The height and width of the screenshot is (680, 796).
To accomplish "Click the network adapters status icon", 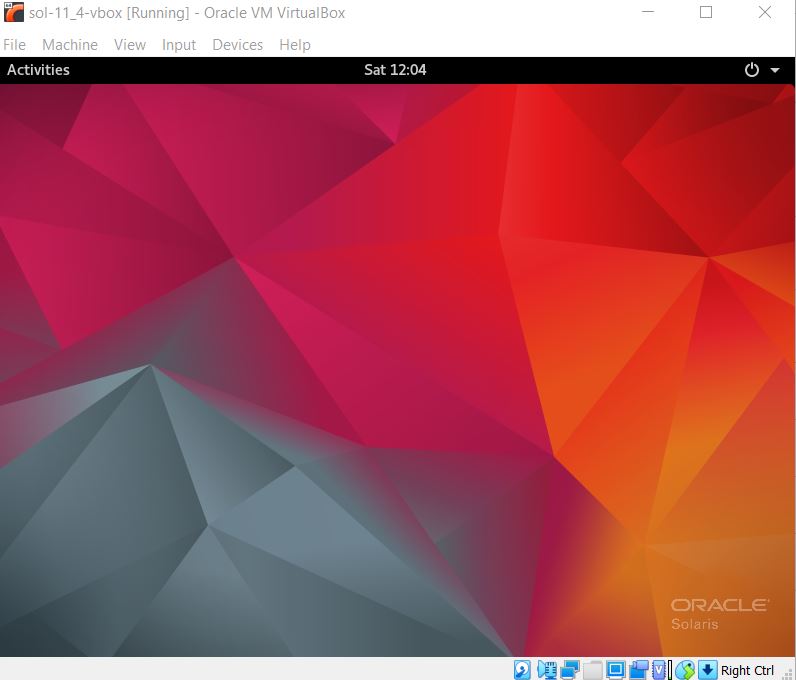I will (570, 670).
